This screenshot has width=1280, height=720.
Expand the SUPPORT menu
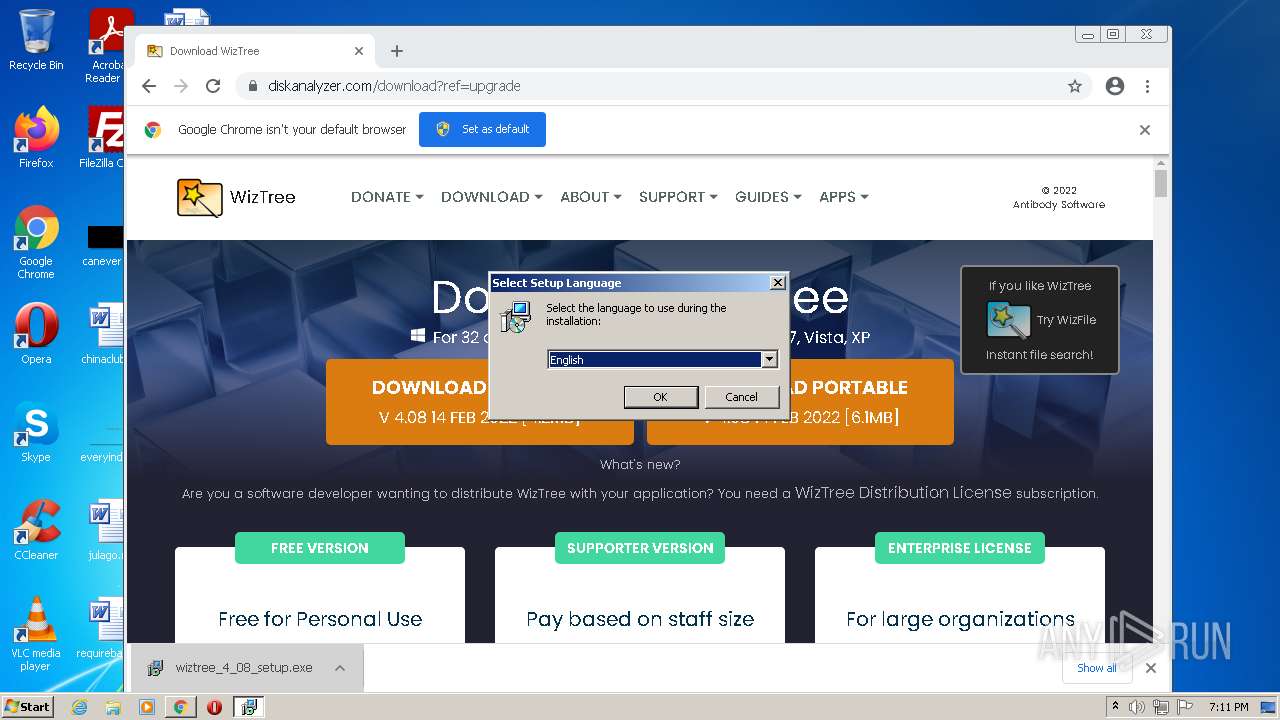(678, 197)
